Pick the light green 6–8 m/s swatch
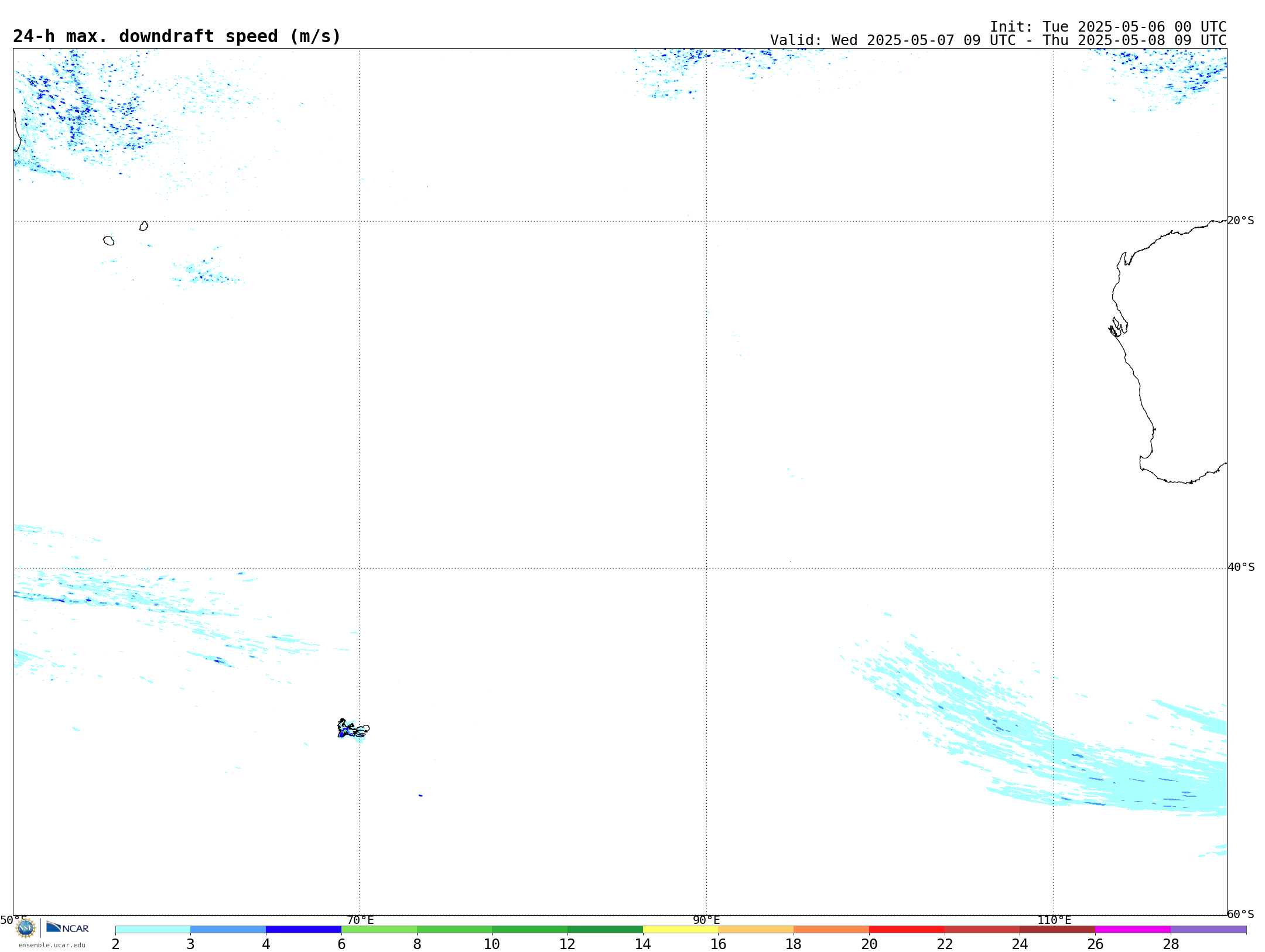This screenshot has width=1265, height=952. click(379, 930)
